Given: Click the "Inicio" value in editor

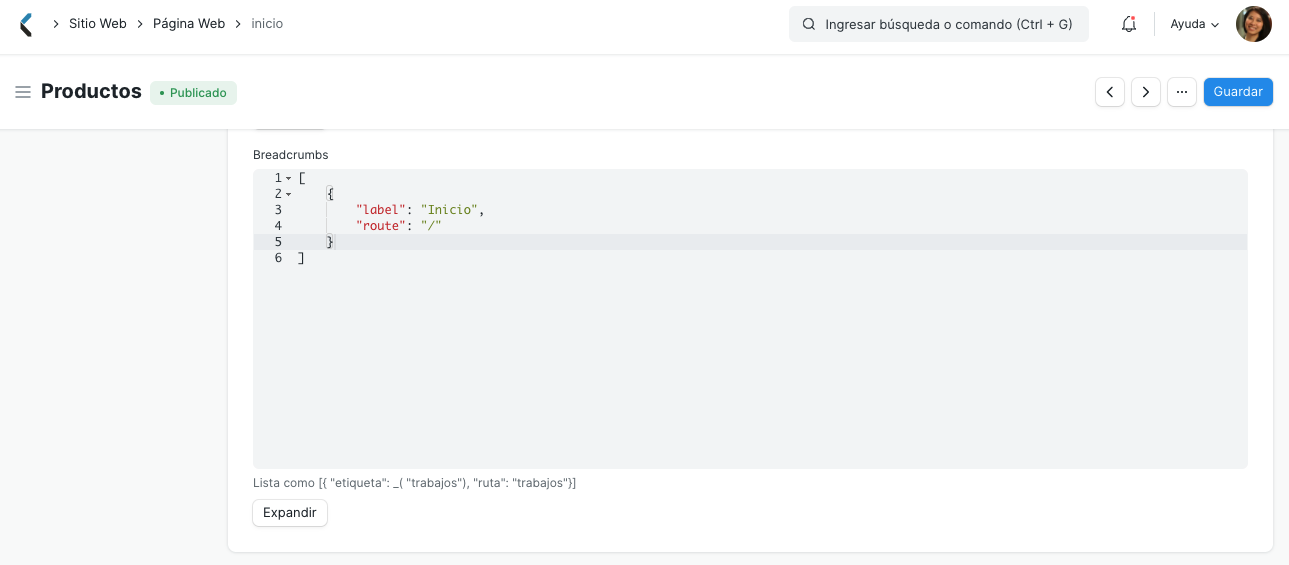Looking at the screenshot, I should pos(449,210).
